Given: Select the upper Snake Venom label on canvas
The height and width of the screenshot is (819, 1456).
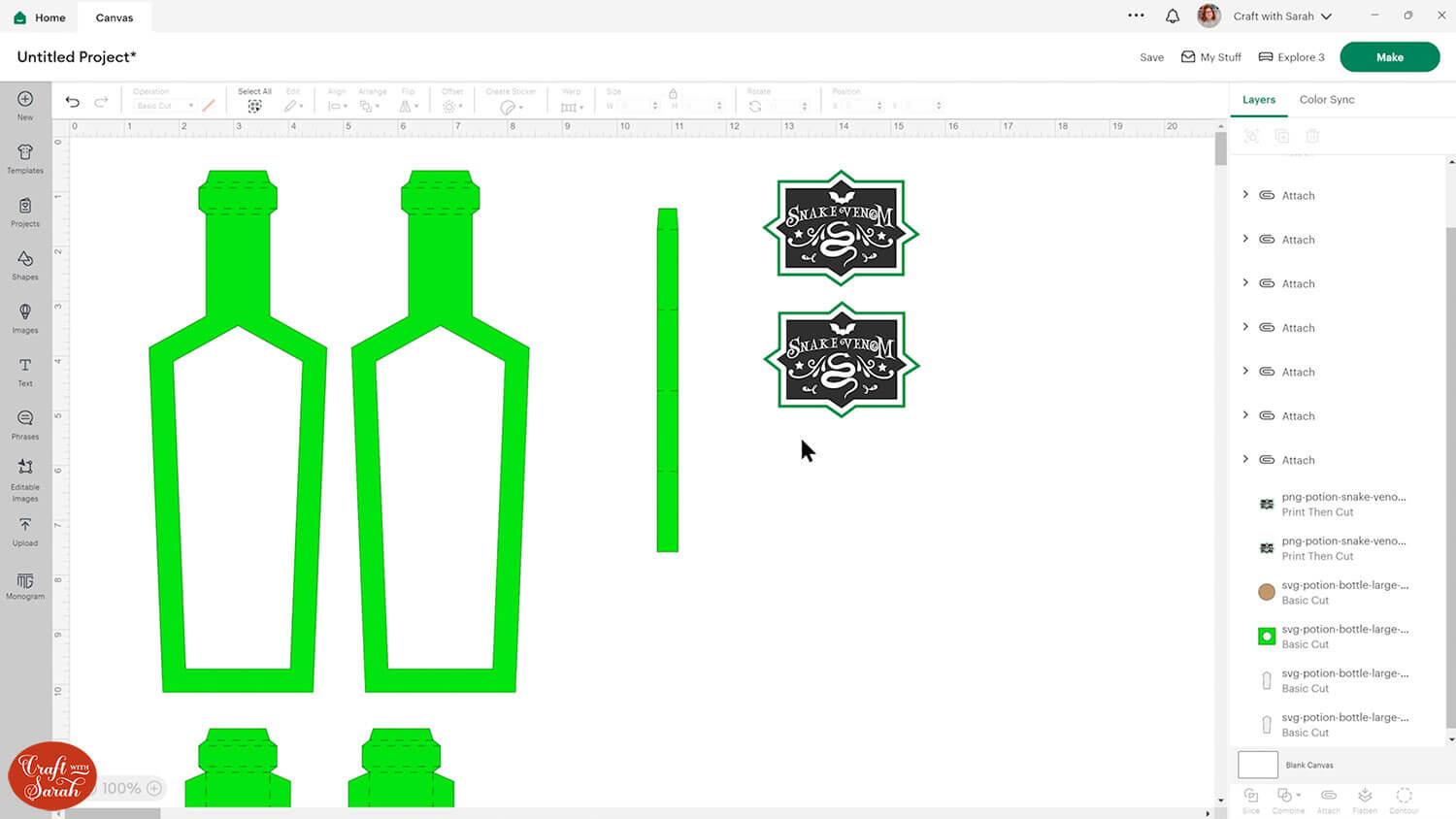Looking at the screenshot, I should 841,229.
